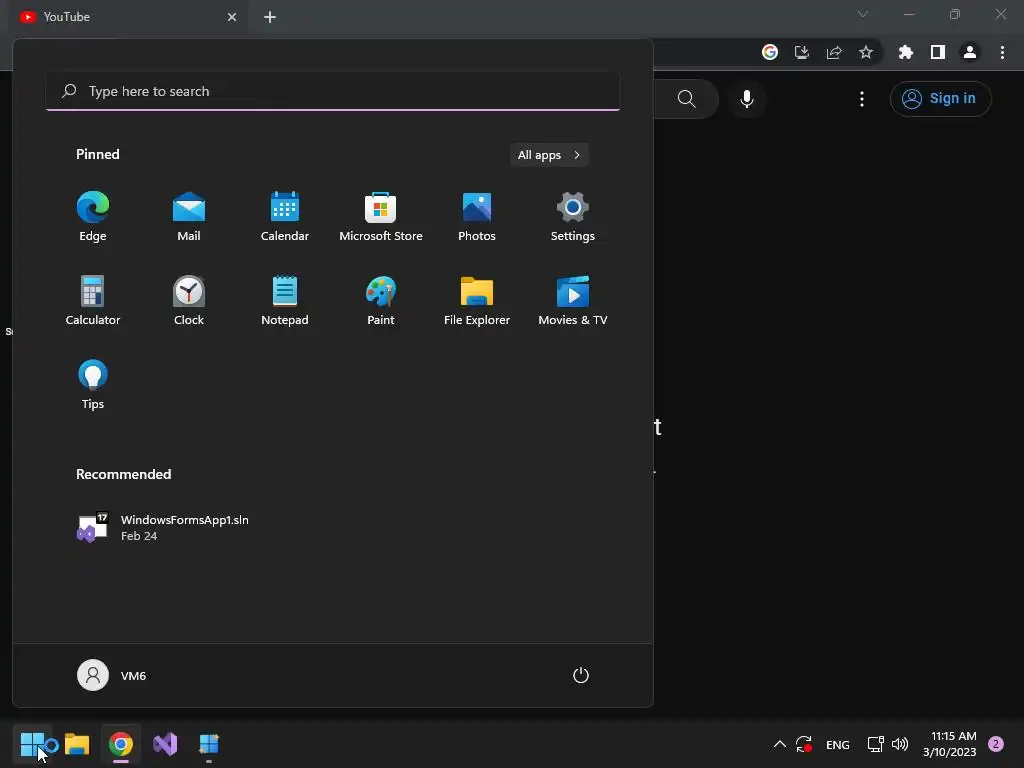Launch the Calculator app

tap(93, 300)
